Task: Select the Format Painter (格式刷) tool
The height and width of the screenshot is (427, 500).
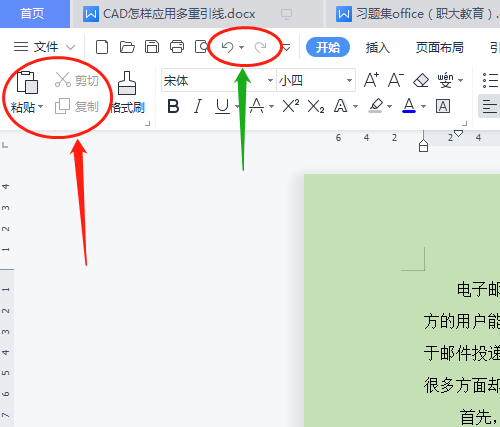Action: (127, 92)
